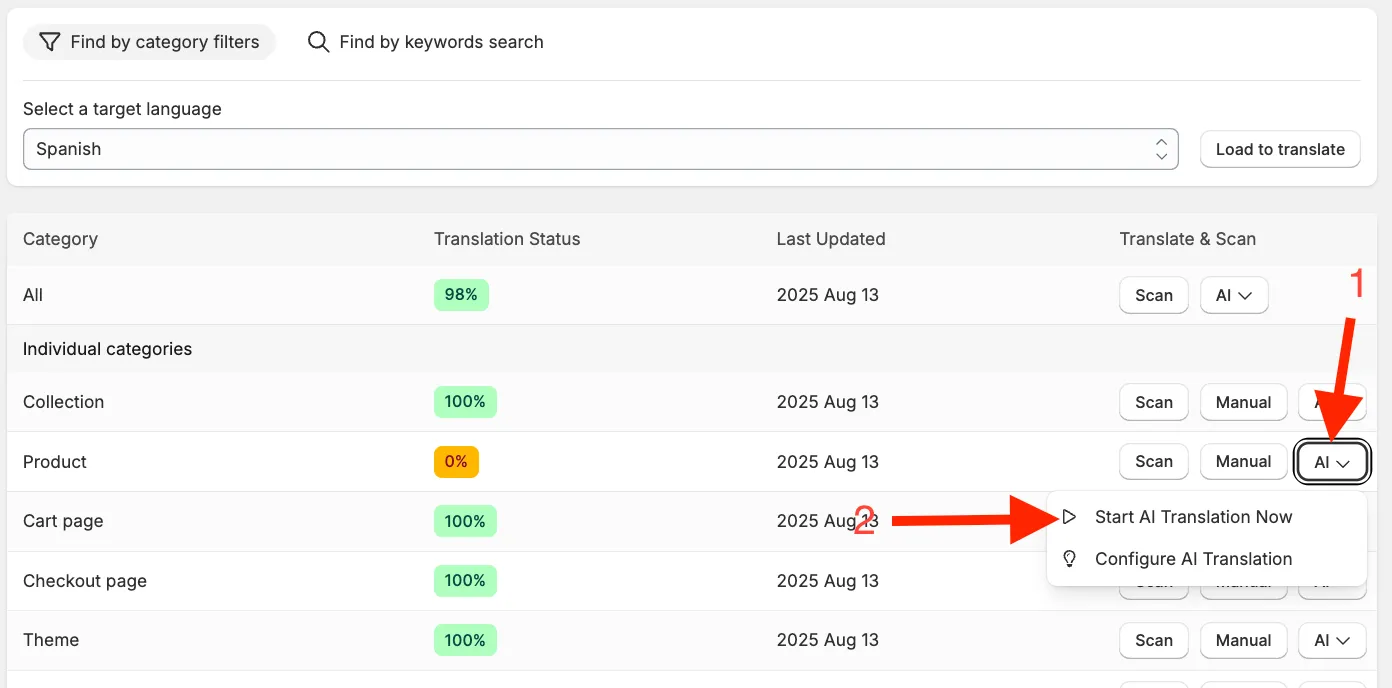1392x688 pixels.
Task: Click the 100% badge in the Cart page row
Action: [x=465, y=521]
